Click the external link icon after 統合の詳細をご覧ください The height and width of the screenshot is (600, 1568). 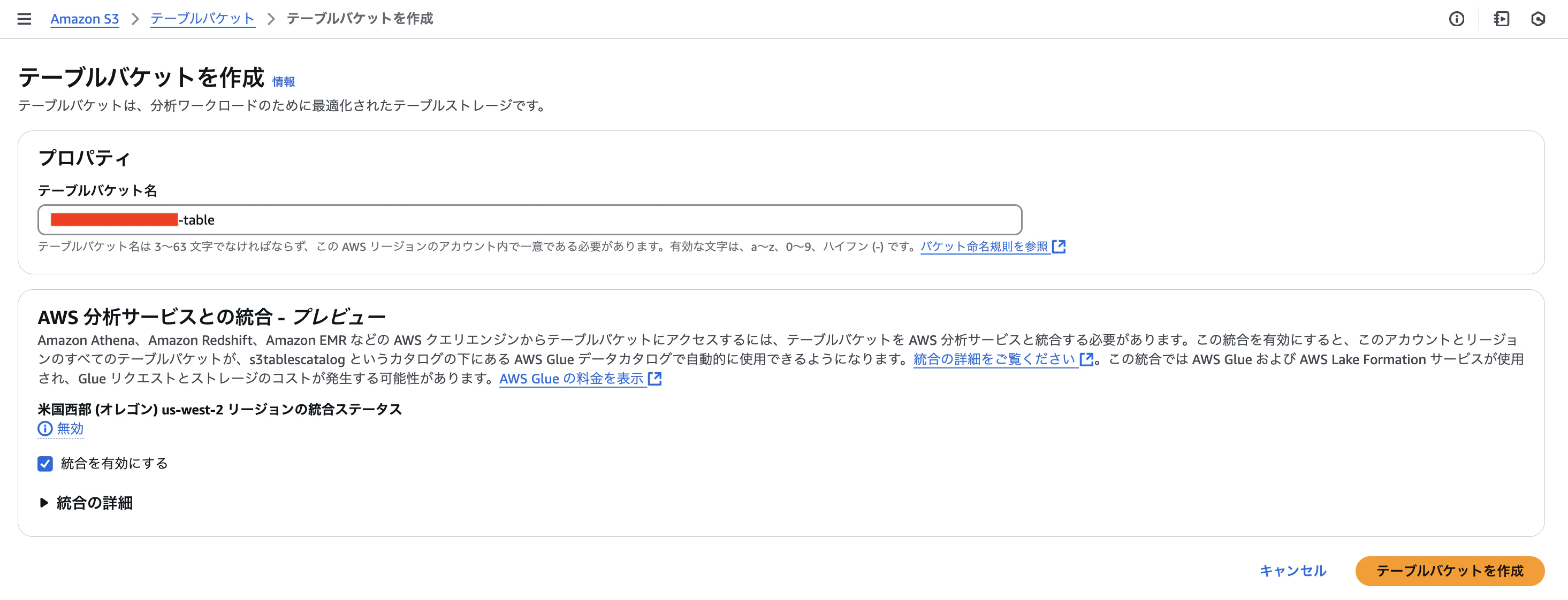(1086, 359)
